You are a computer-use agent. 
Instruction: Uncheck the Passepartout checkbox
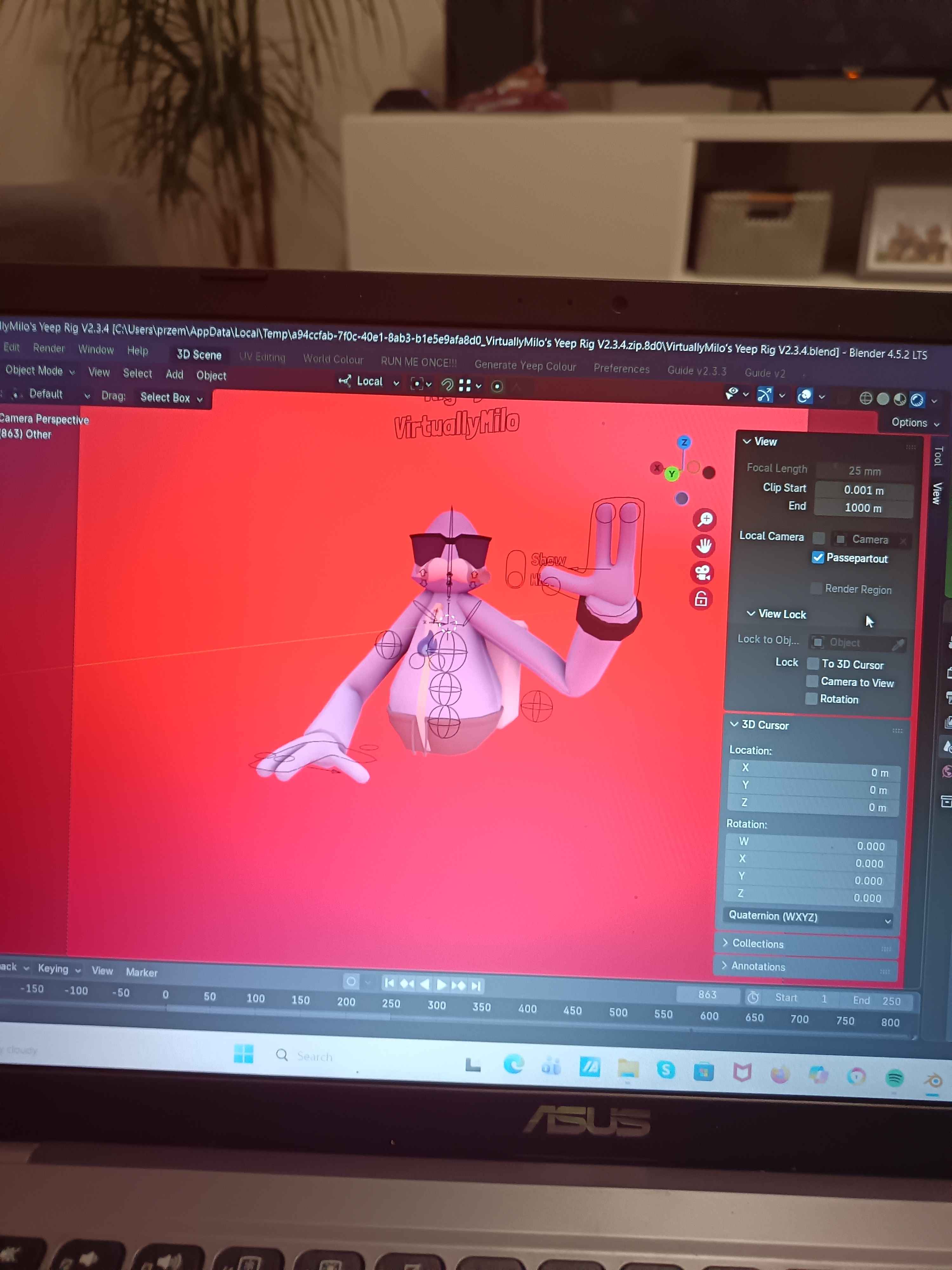pyautogui.click(x=818, y=557)
